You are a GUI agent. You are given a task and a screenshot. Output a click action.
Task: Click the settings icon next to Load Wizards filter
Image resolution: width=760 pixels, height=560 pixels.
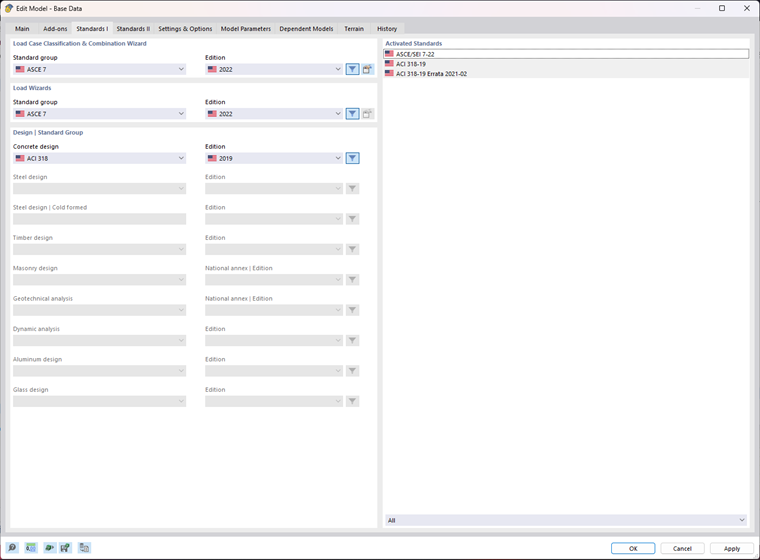pos(367,114)
